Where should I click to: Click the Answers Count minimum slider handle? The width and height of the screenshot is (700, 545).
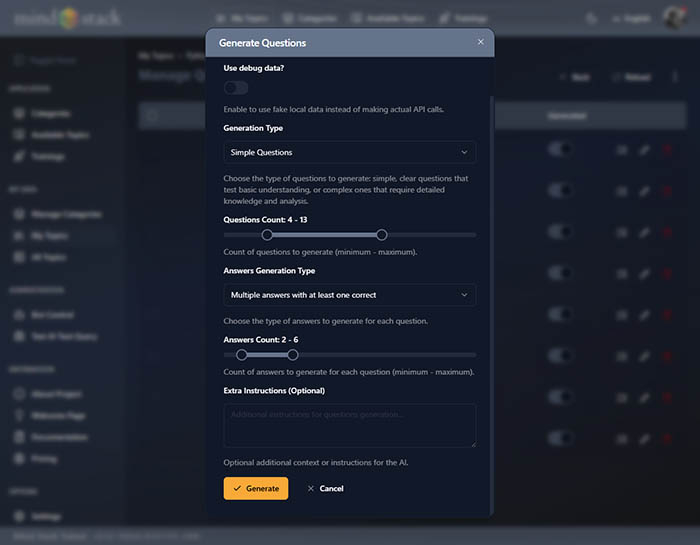[x=242, y=355]
